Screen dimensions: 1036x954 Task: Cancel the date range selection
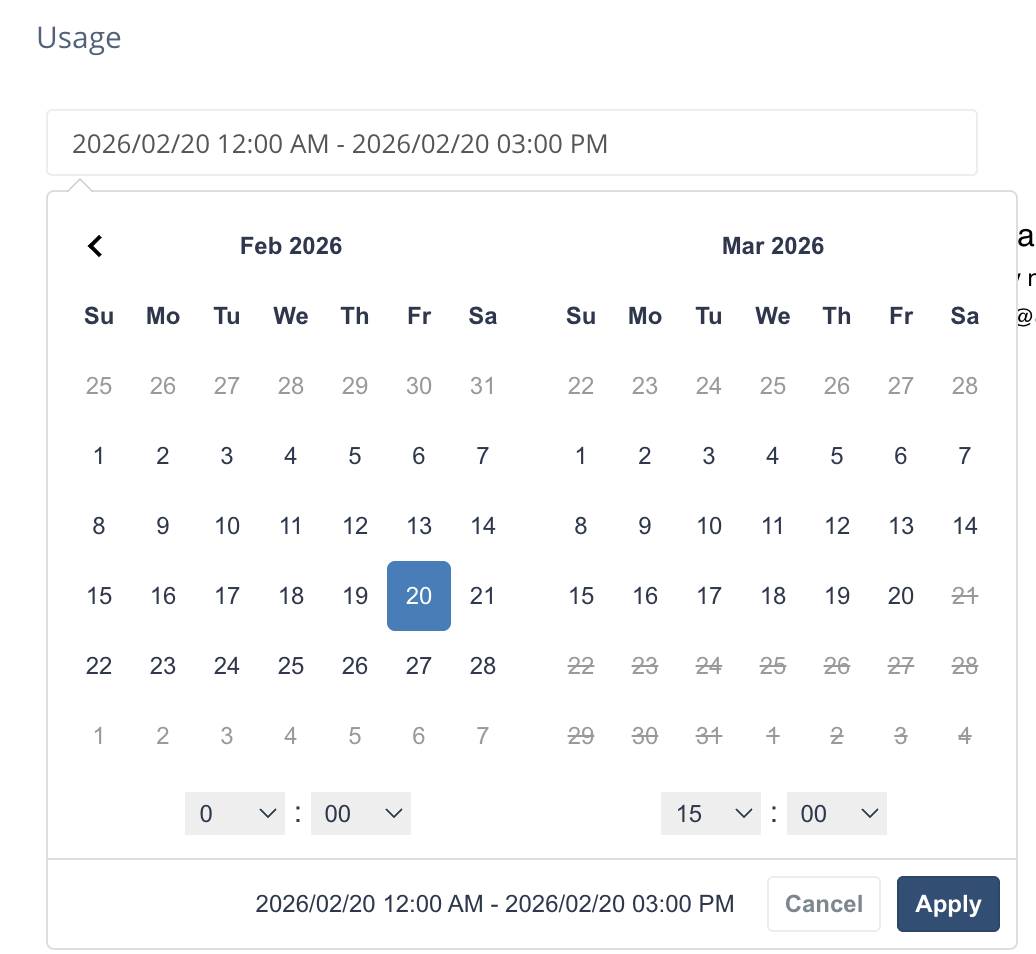(823, 904)
